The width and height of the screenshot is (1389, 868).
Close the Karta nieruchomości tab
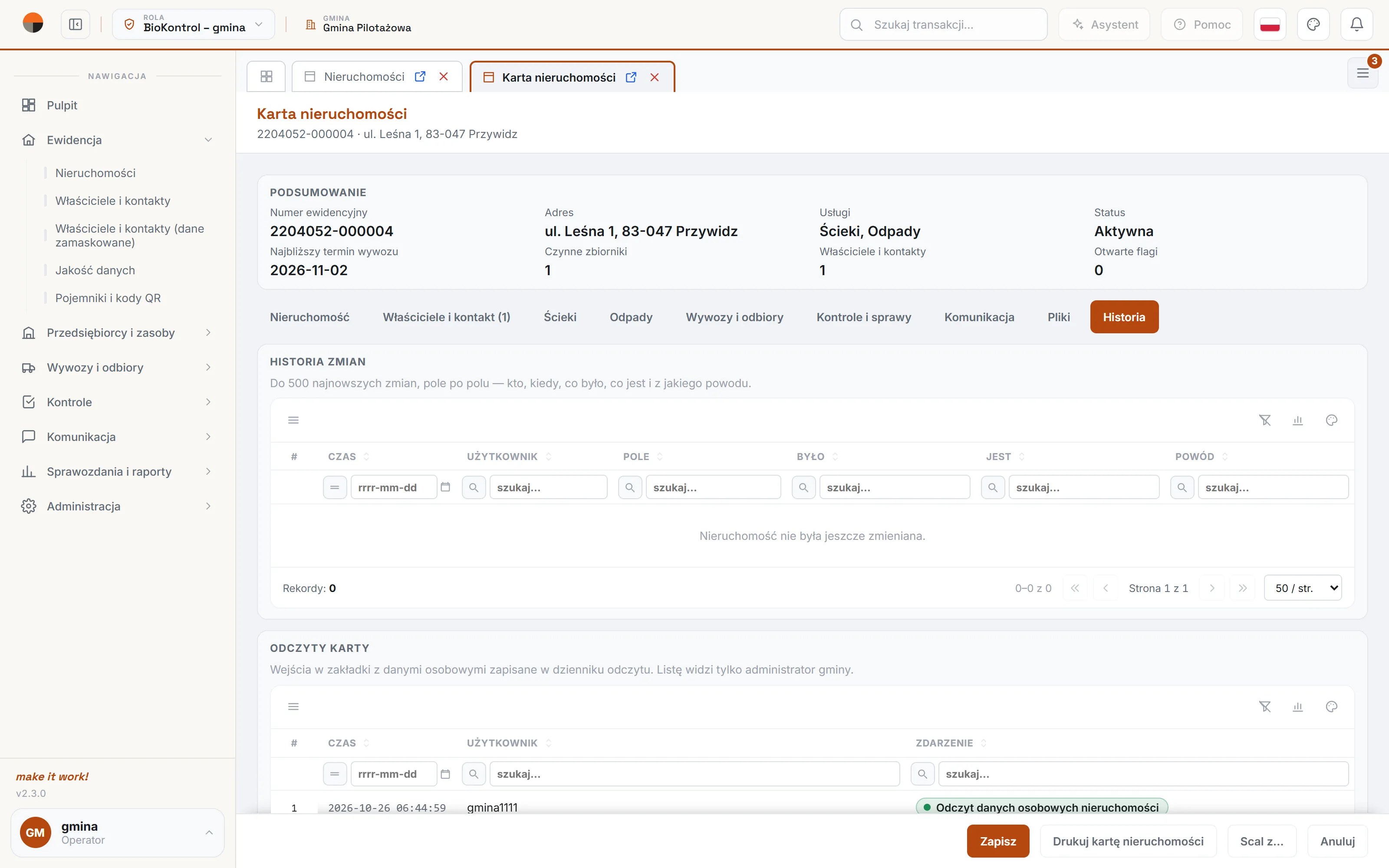point(654,78)
